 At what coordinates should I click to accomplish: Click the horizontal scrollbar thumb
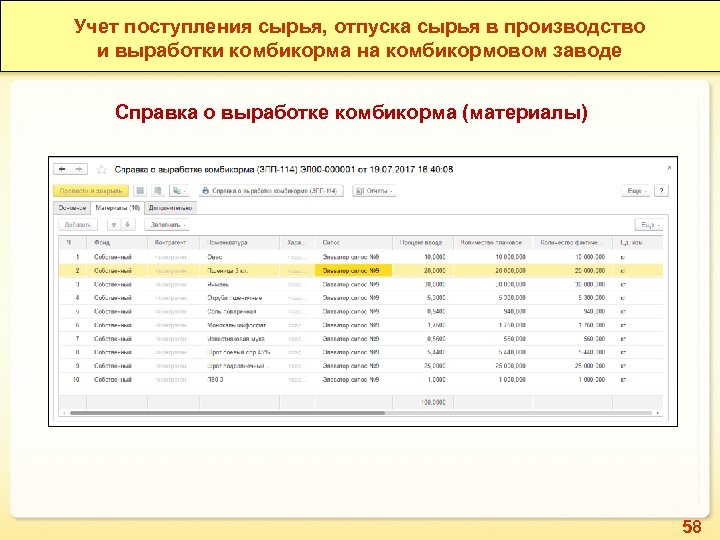click(227, 413)
